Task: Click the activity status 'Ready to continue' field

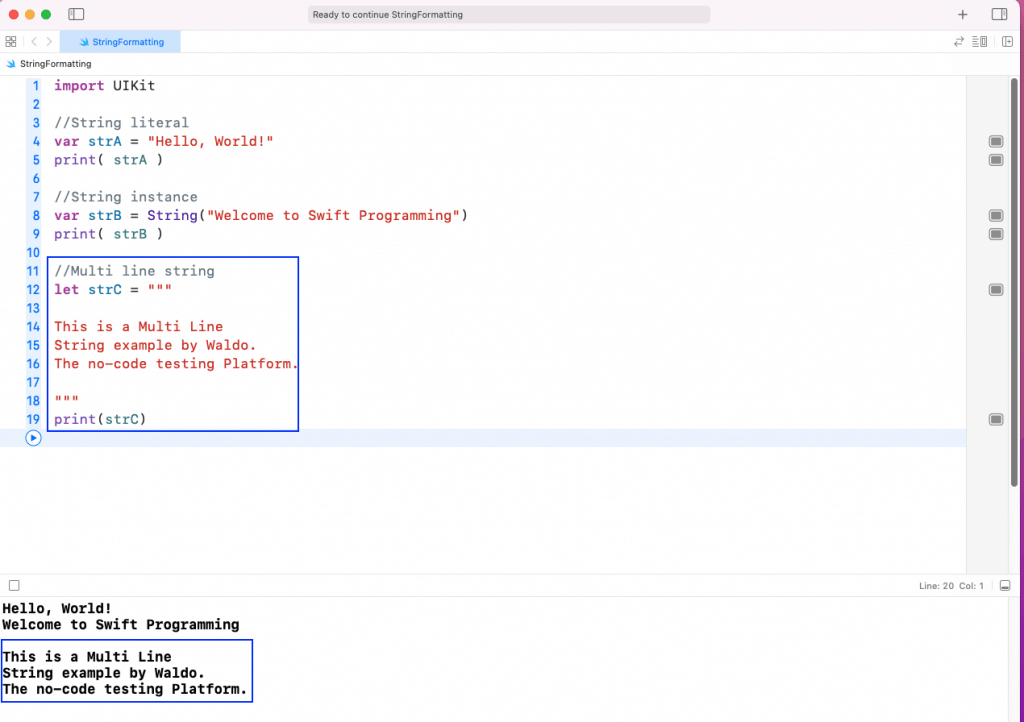Action: coord(510,15)
